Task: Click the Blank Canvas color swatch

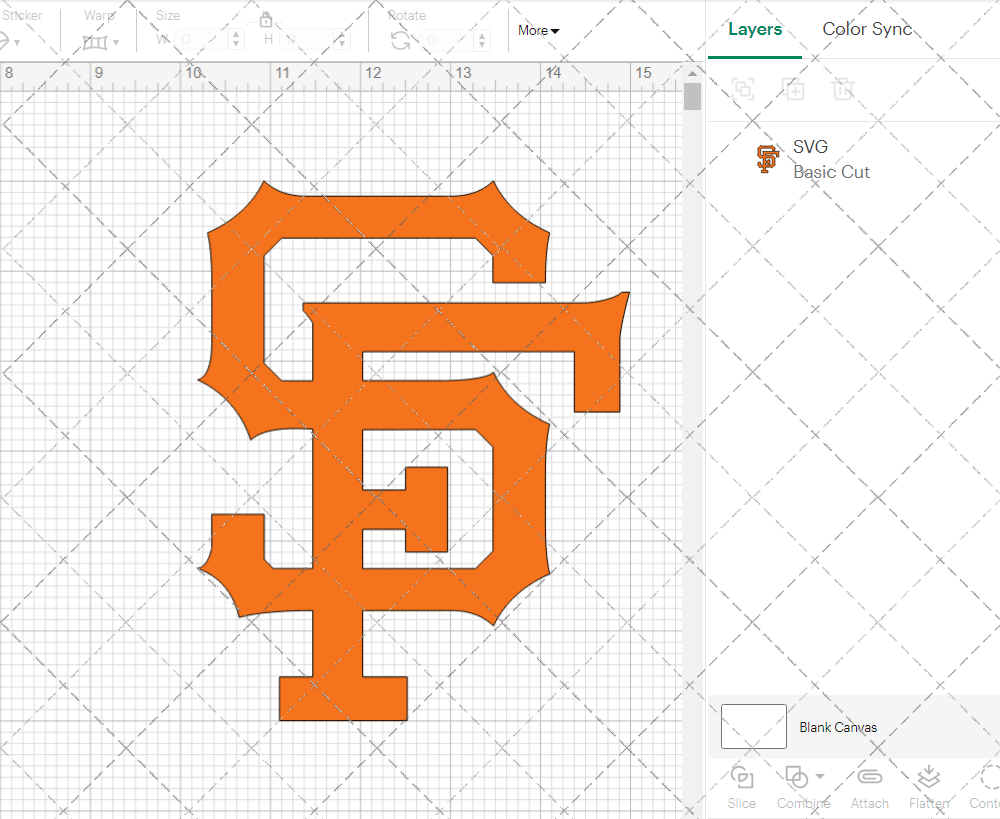Action: 753,727
